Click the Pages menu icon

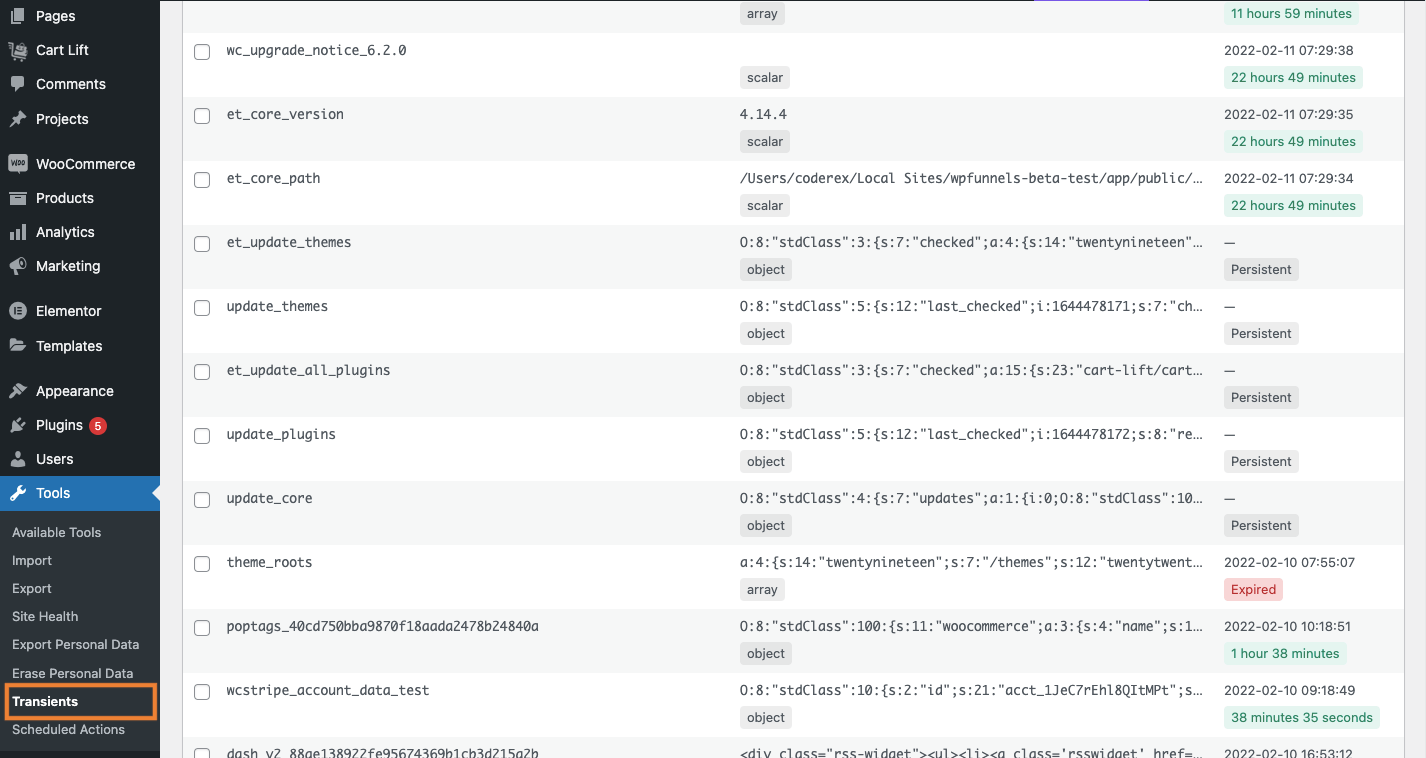tap(18, 16)
